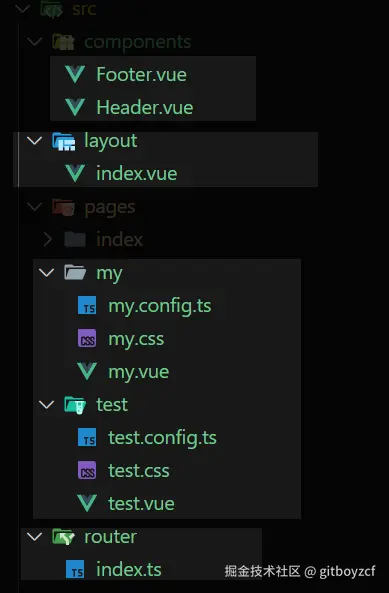The width and height of the screenshot is (389, 593).
Task: Select index.vue under layout
Action: pyautogui.click(x=136, y=174)
